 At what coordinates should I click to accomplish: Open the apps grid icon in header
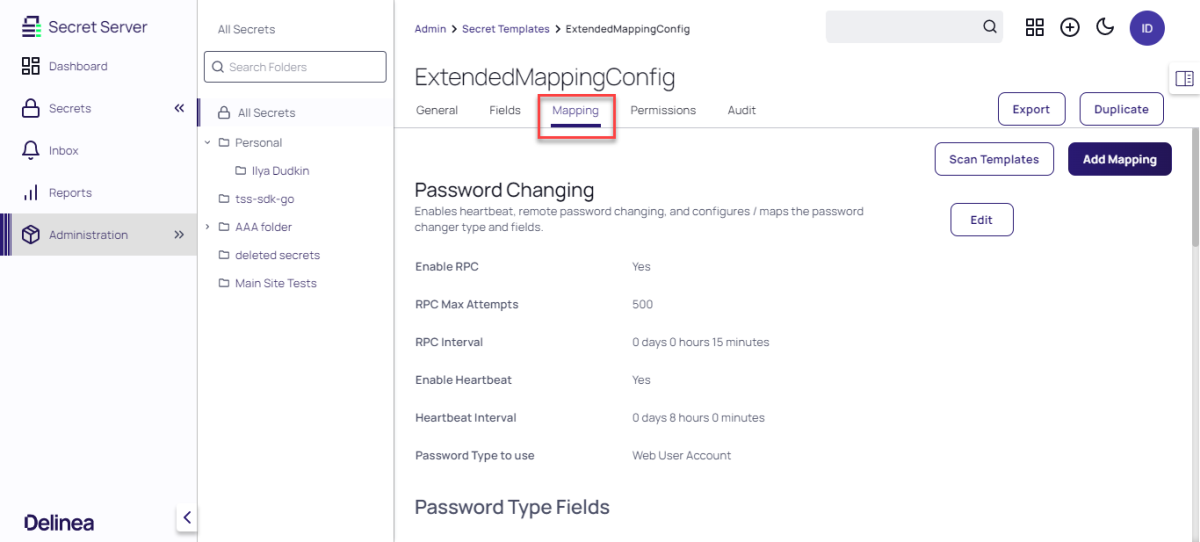point(1035,27)
